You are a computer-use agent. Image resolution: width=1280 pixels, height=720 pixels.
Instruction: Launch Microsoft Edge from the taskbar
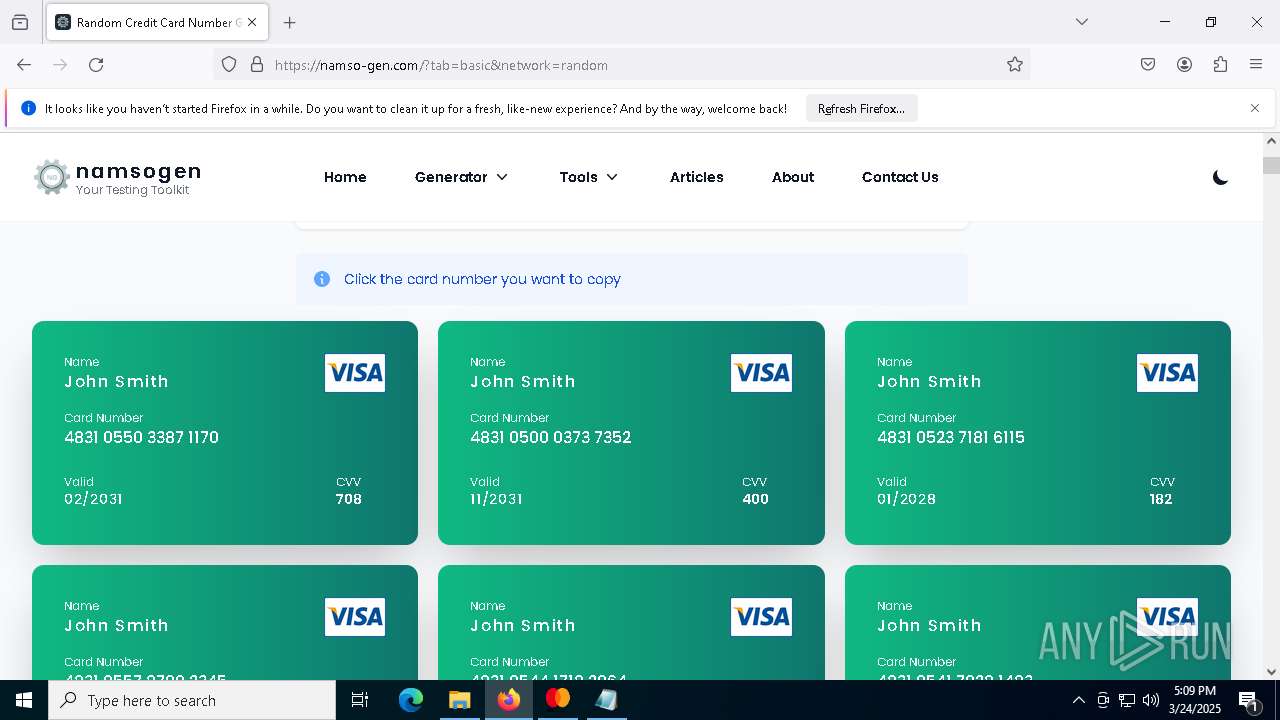click(x=411, y=700)
